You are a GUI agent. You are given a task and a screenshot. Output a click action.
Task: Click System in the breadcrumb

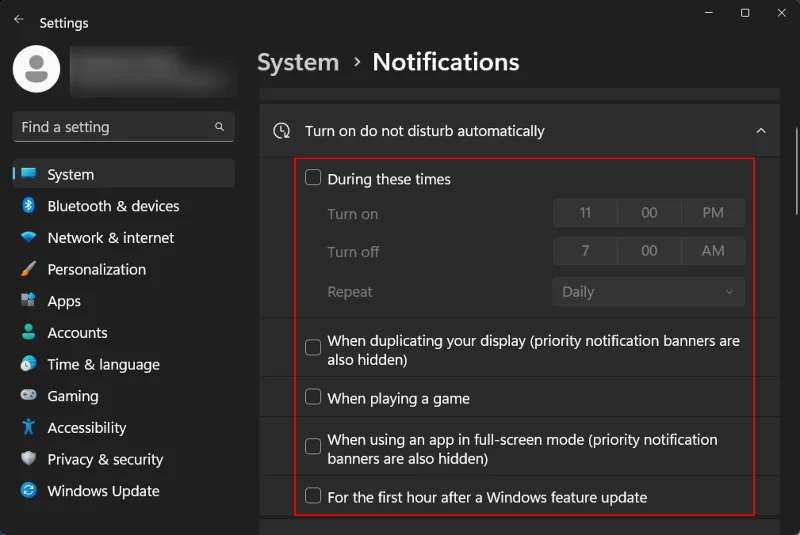[298, 62]
